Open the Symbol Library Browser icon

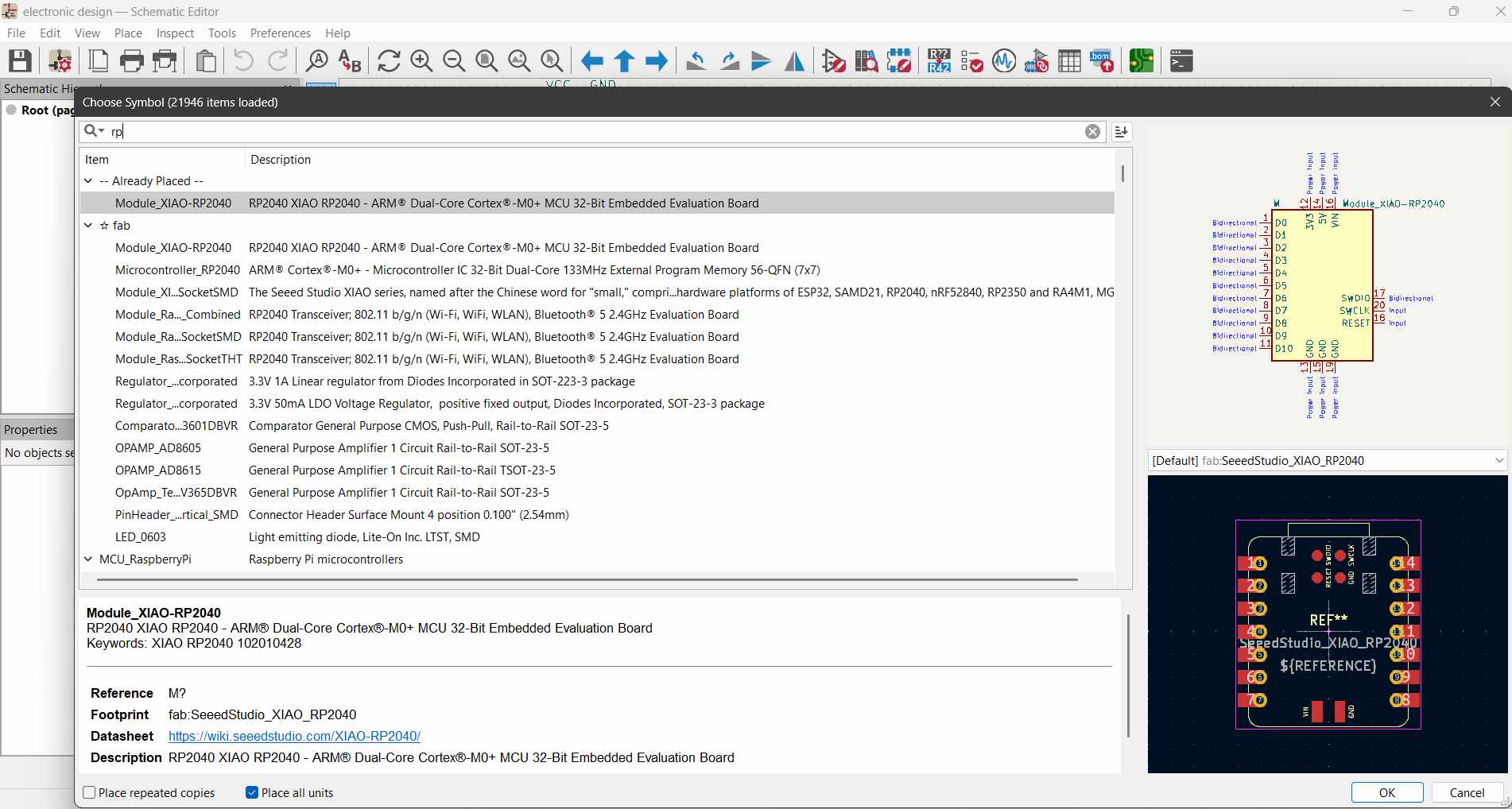point(866,61)
